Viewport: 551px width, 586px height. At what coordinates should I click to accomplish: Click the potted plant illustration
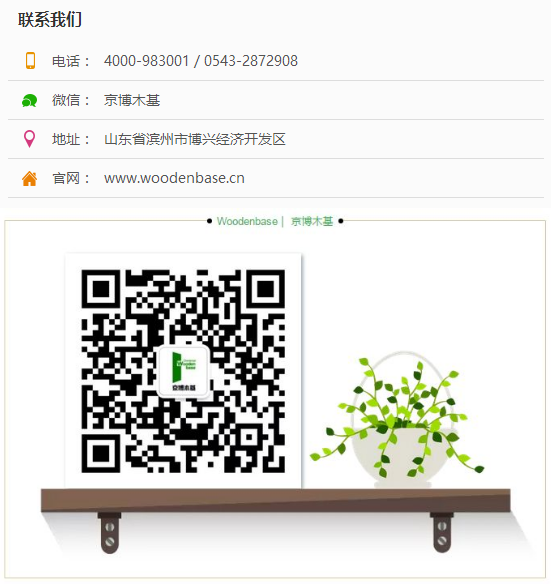[397, 419]
